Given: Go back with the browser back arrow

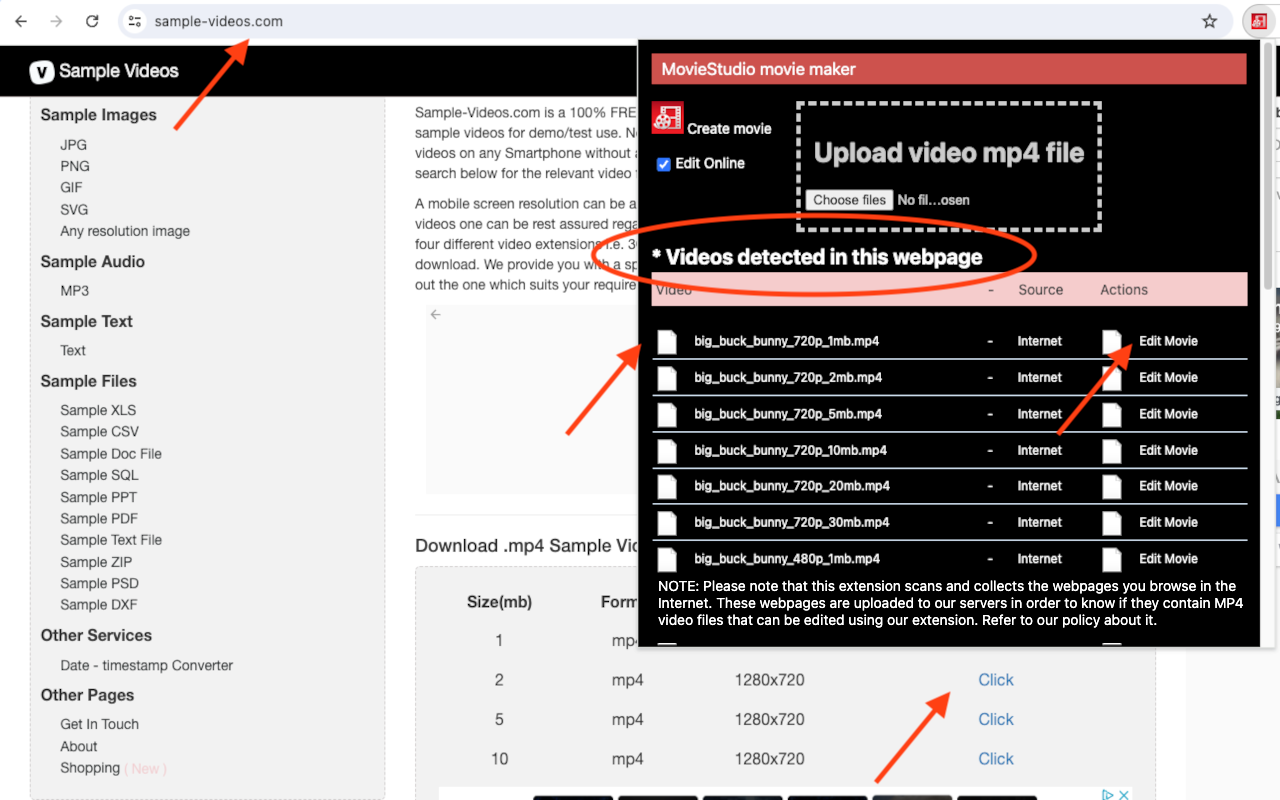Looking at the screenshot, I should (x=21, y=21).
